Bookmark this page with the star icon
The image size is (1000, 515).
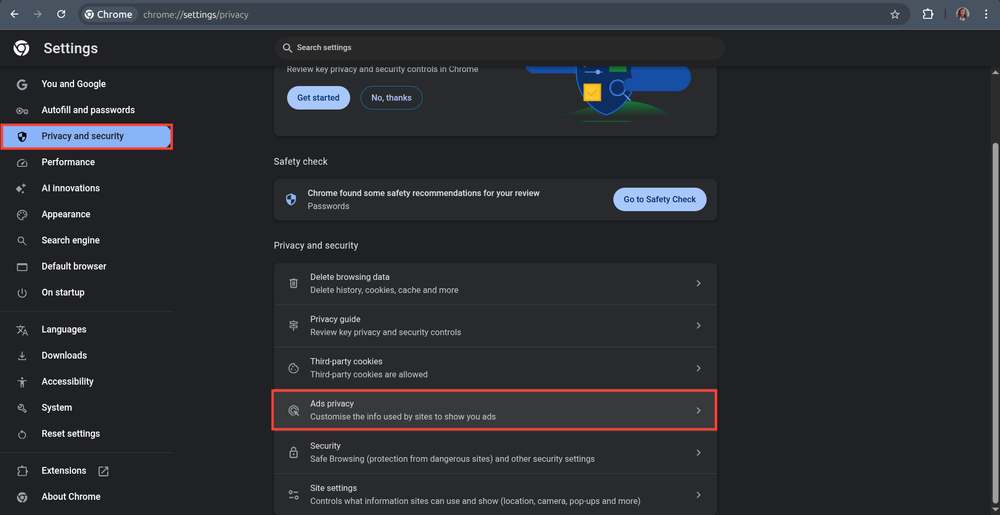(x=895, y=15)
